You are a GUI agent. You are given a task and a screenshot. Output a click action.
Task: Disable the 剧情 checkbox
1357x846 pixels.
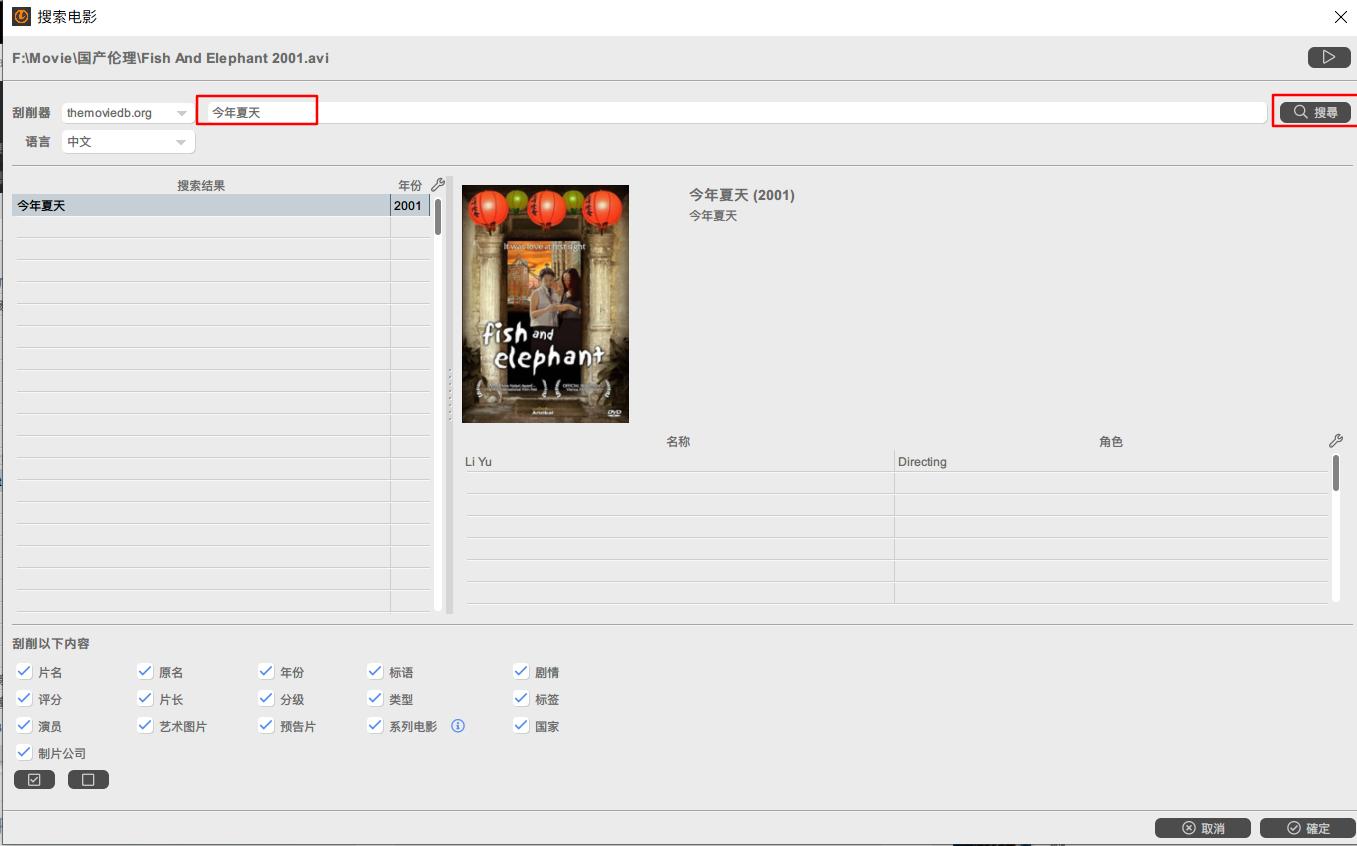coord(521,671)
